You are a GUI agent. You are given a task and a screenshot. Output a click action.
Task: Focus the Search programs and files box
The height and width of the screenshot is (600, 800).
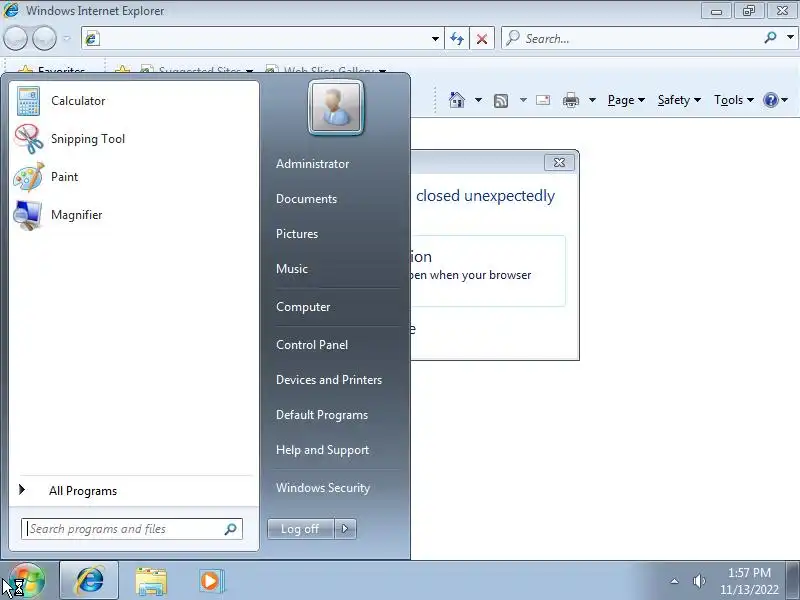[x=132, y=529]
